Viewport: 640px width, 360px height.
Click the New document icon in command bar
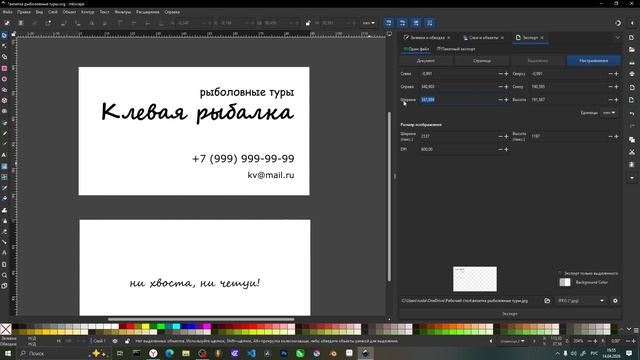coord(632,37)
